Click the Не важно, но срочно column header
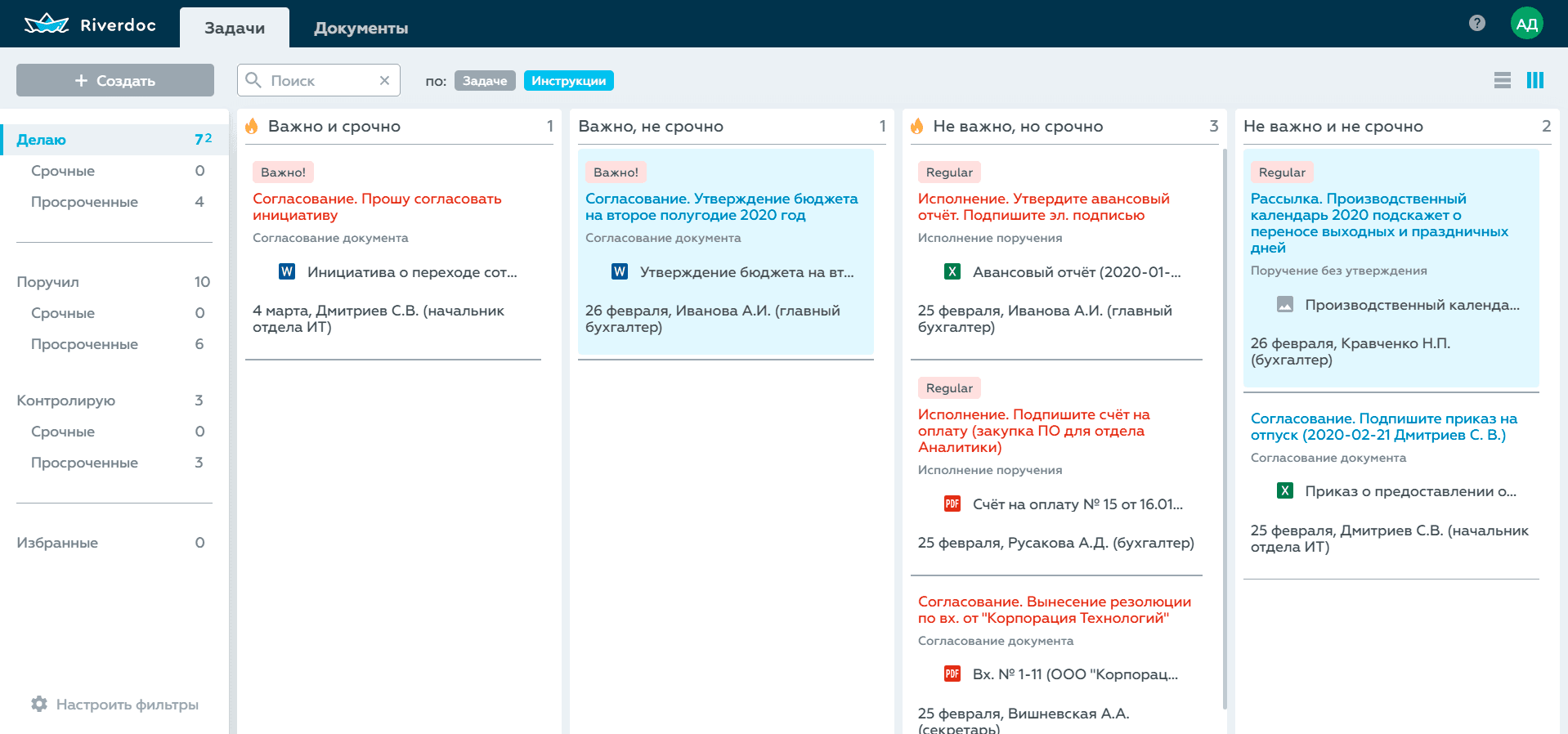Viewport: 1568px width, 734px height. pyautogui.click(x=1018, y=126)
